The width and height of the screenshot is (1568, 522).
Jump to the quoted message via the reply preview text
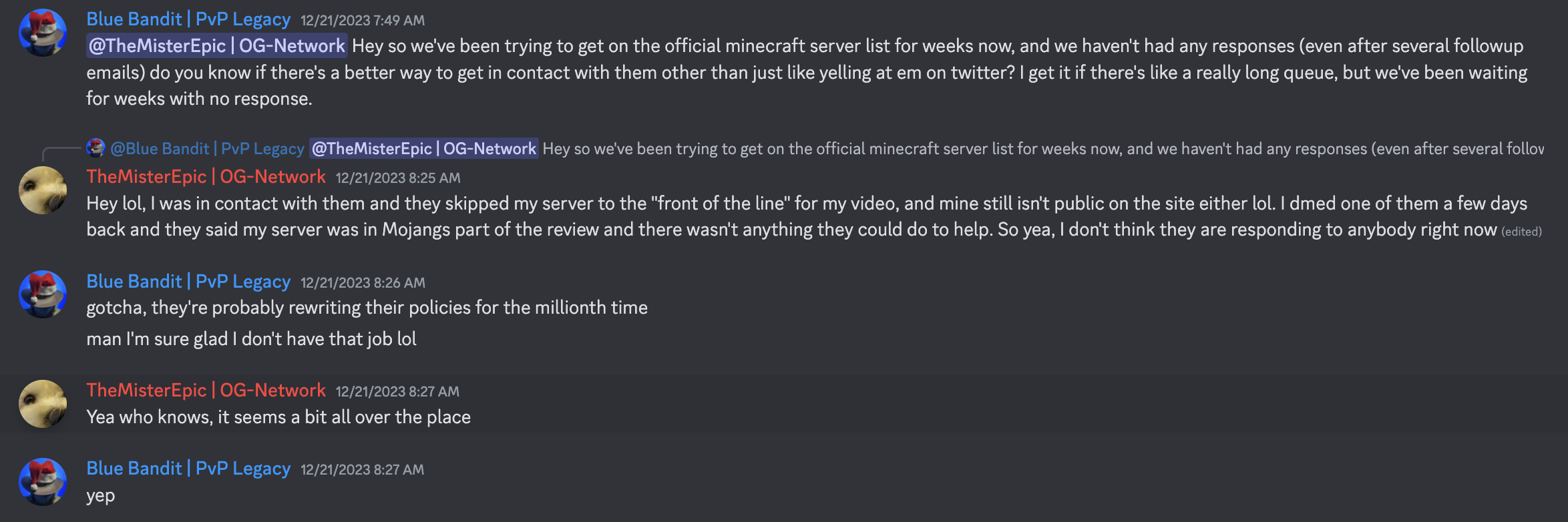(935, 148)
